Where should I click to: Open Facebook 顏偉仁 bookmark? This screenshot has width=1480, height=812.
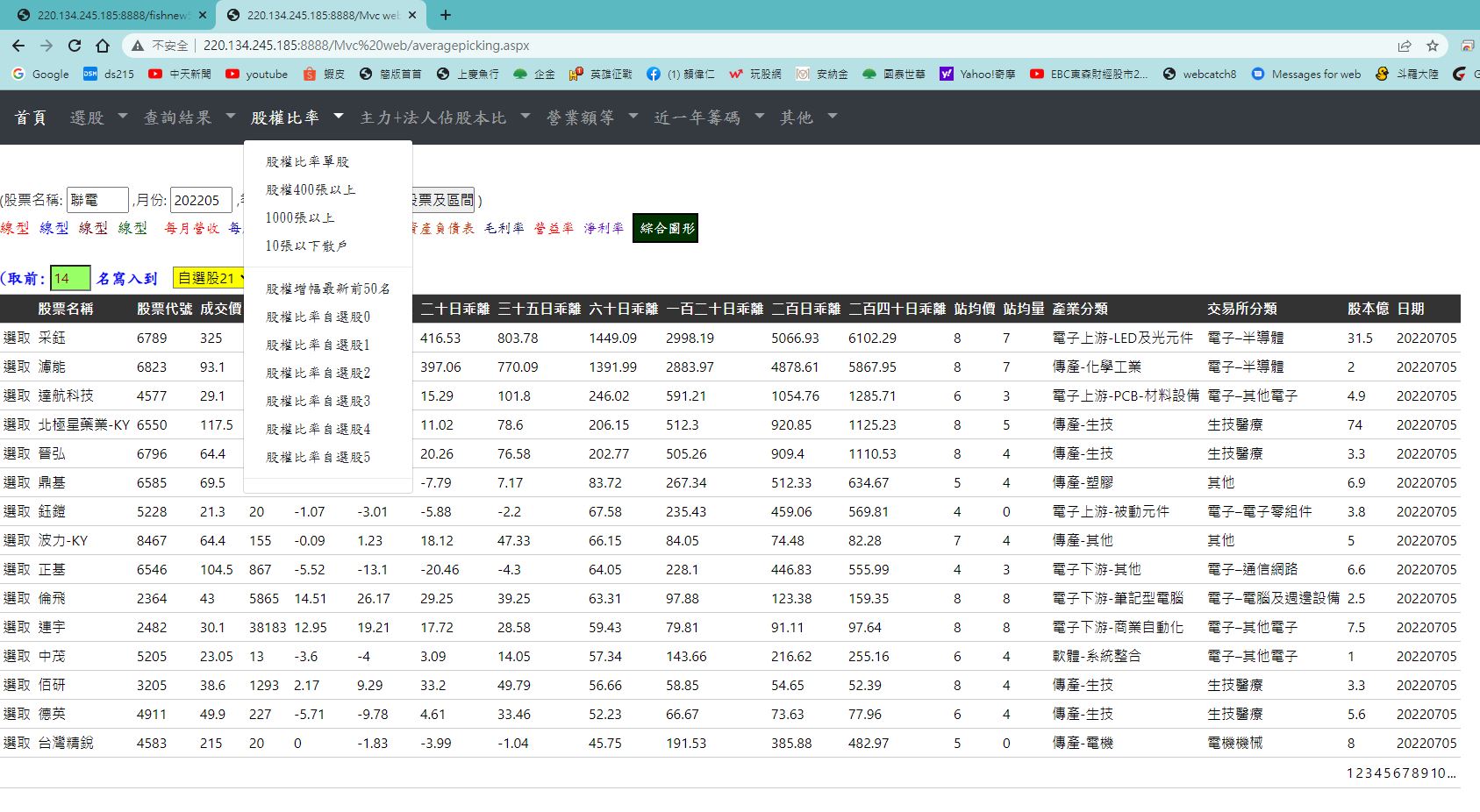(681, 75)
